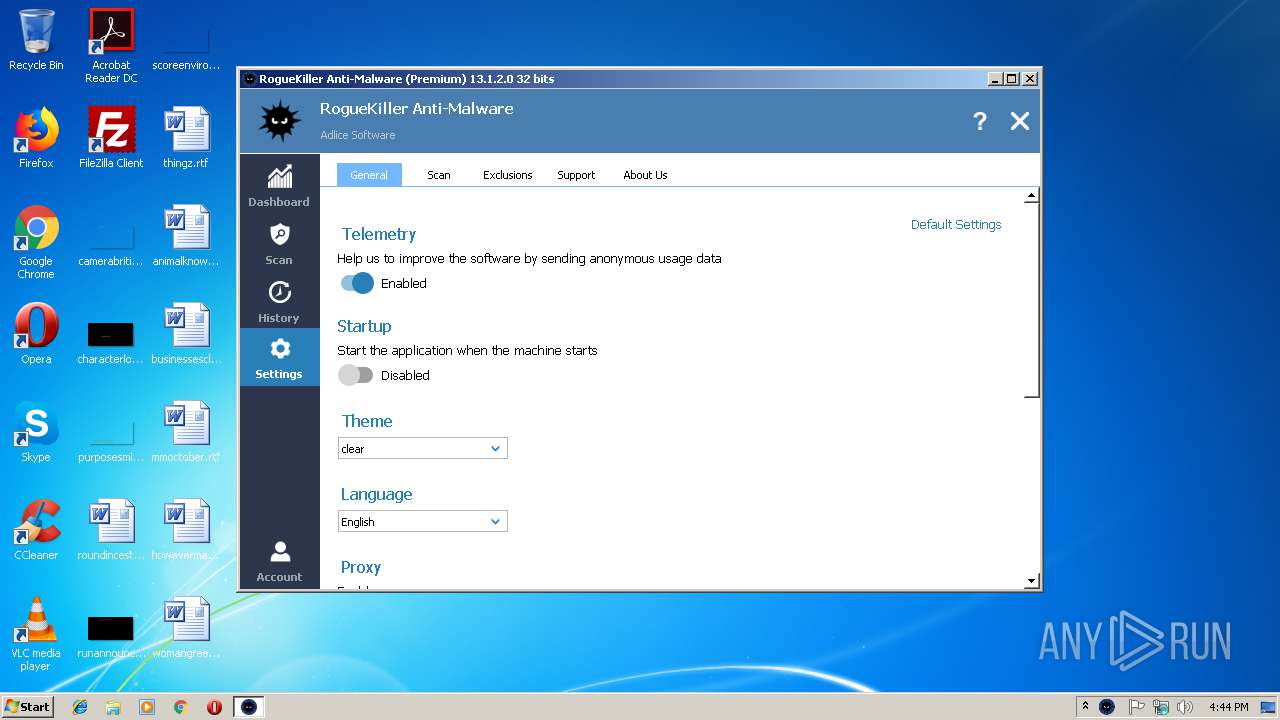Open help with the question mark icon

coord(980,121)
